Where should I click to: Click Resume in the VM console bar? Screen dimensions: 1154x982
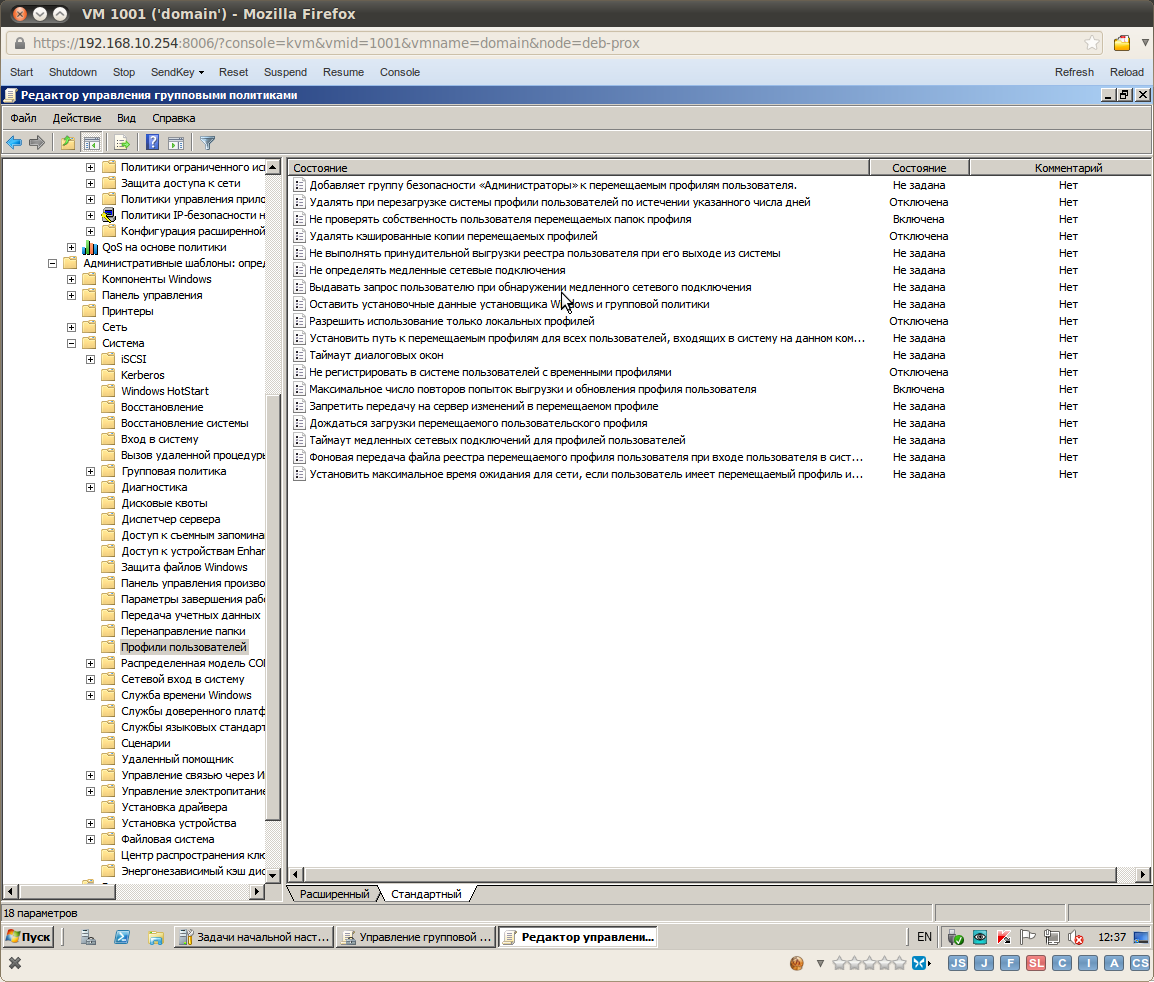pos(344,72)
